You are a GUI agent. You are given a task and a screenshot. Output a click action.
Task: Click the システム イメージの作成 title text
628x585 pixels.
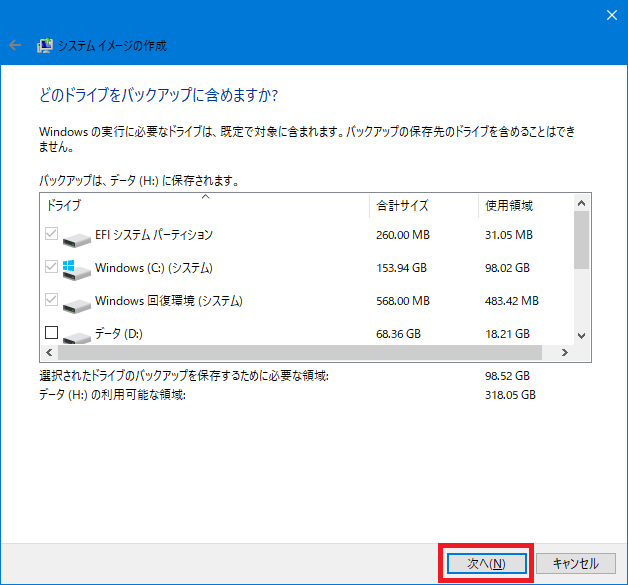pos(112,46)
